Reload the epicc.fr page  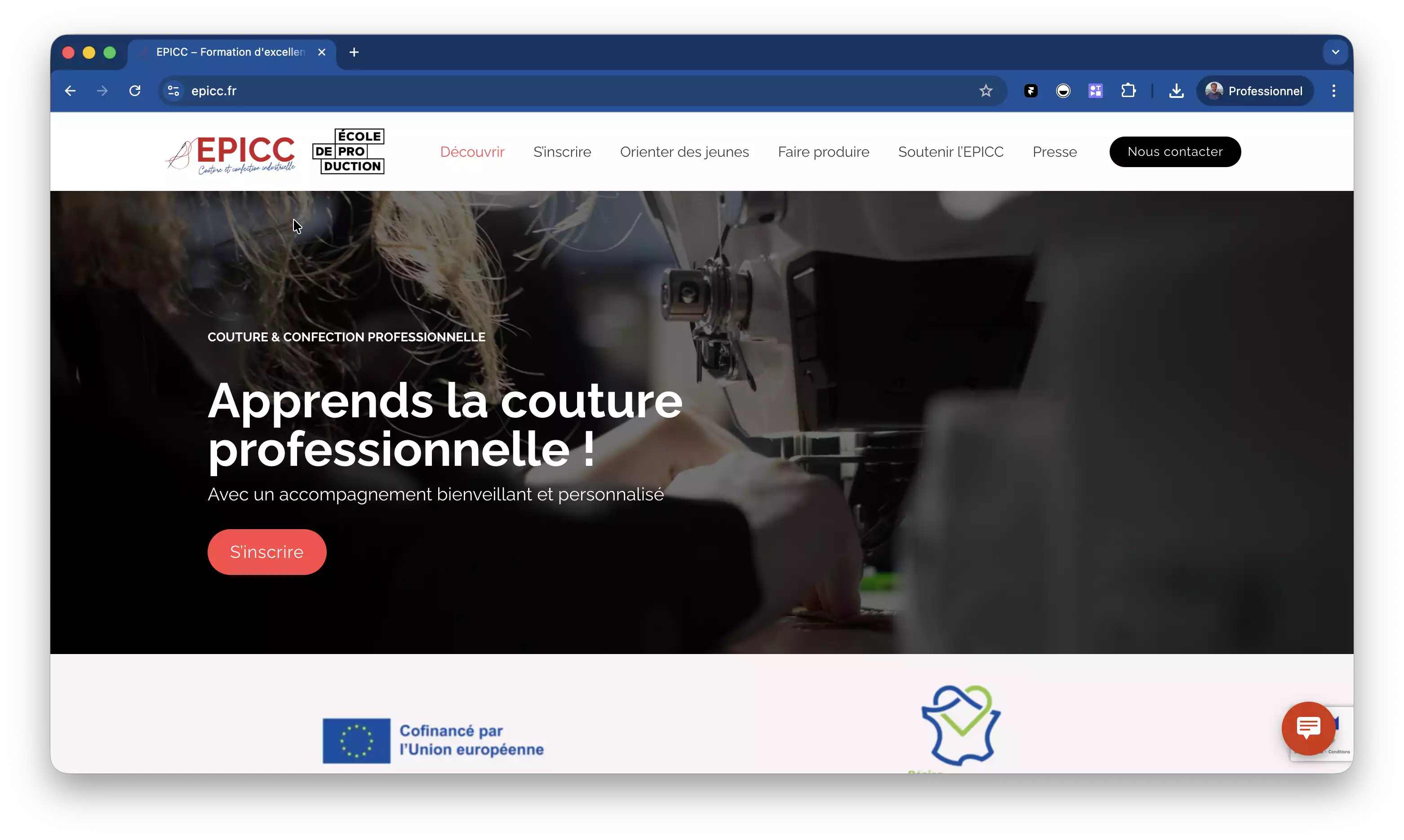(135, 91)
